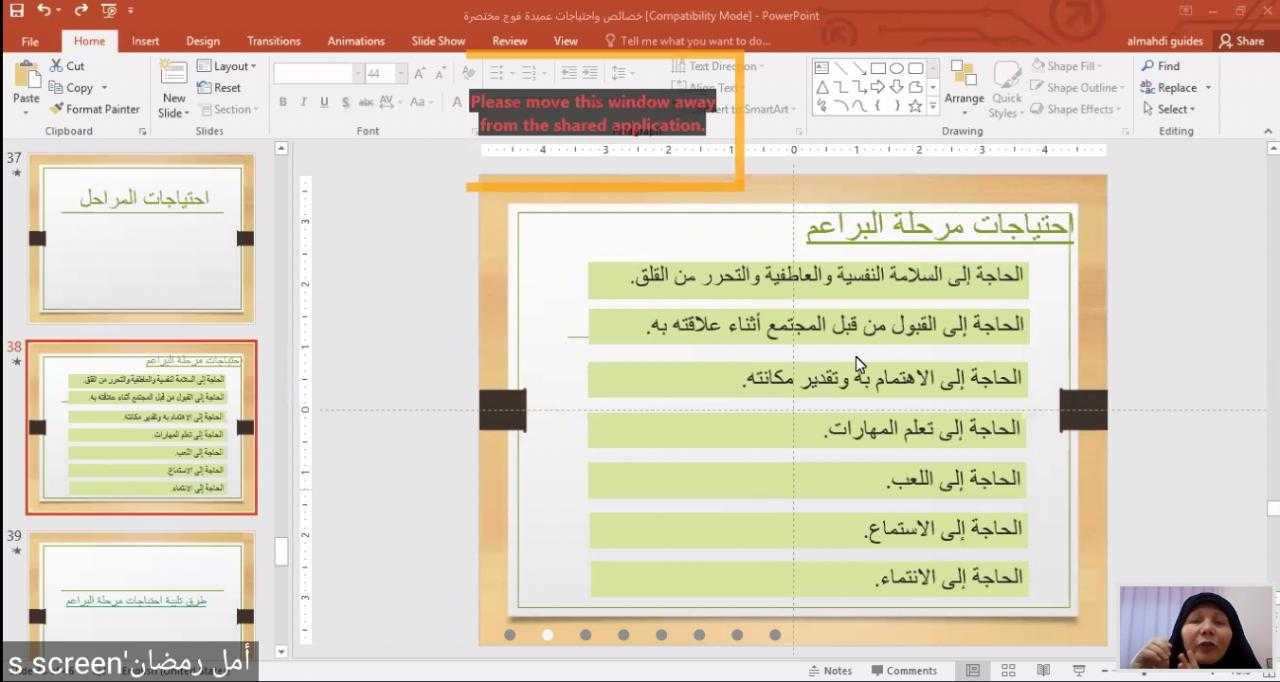
Task: Click the Share button
Action: tap(1241, 41)
